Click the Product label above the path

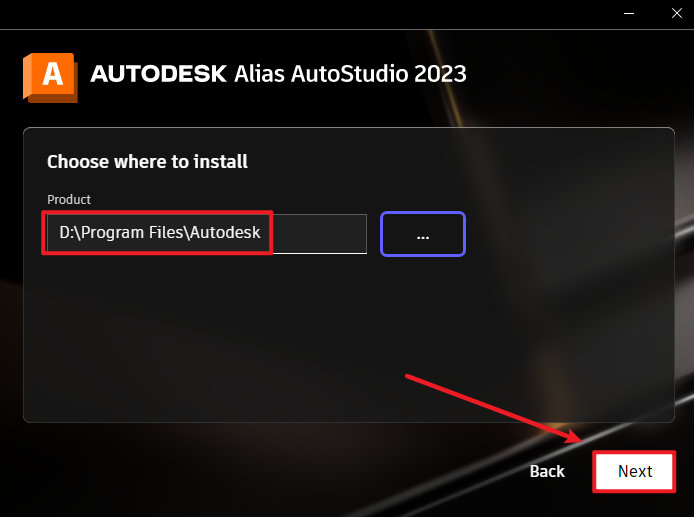tap(69, 200)
